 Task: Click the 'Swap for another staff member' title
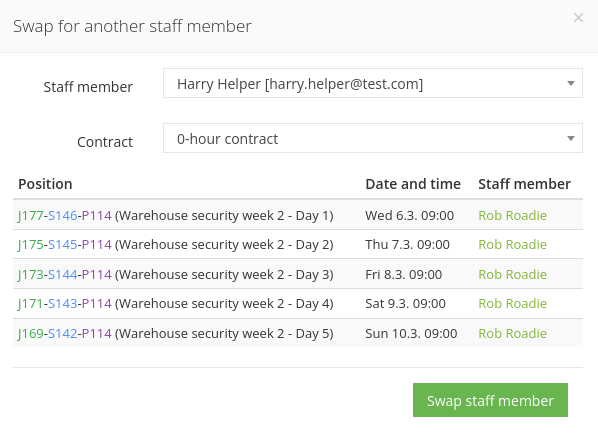(132, 27)
